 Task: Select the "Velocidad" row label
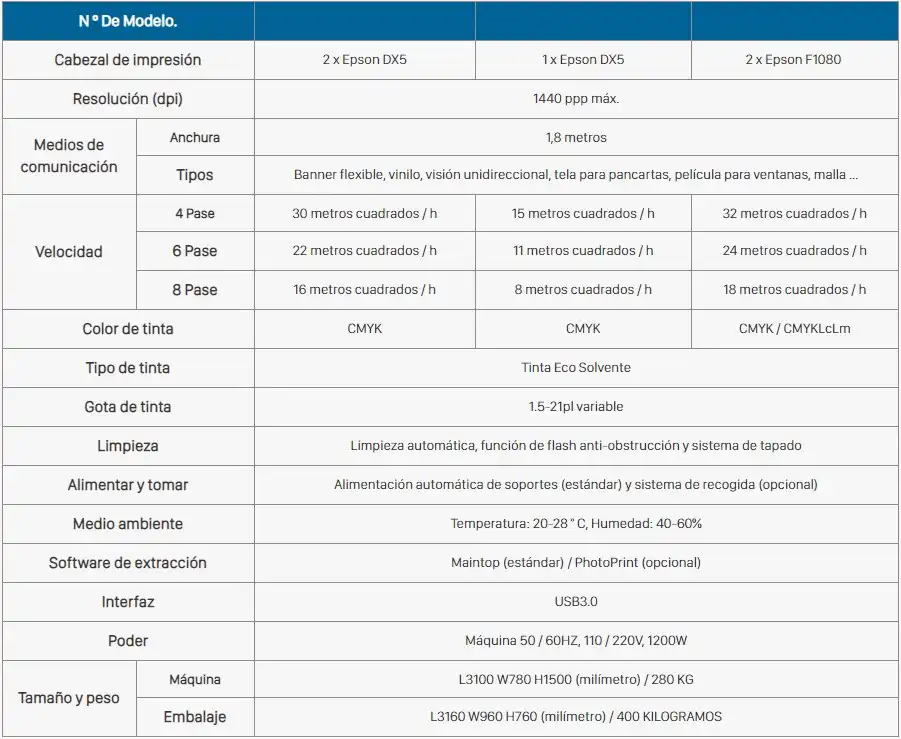[x=69, y=252]
